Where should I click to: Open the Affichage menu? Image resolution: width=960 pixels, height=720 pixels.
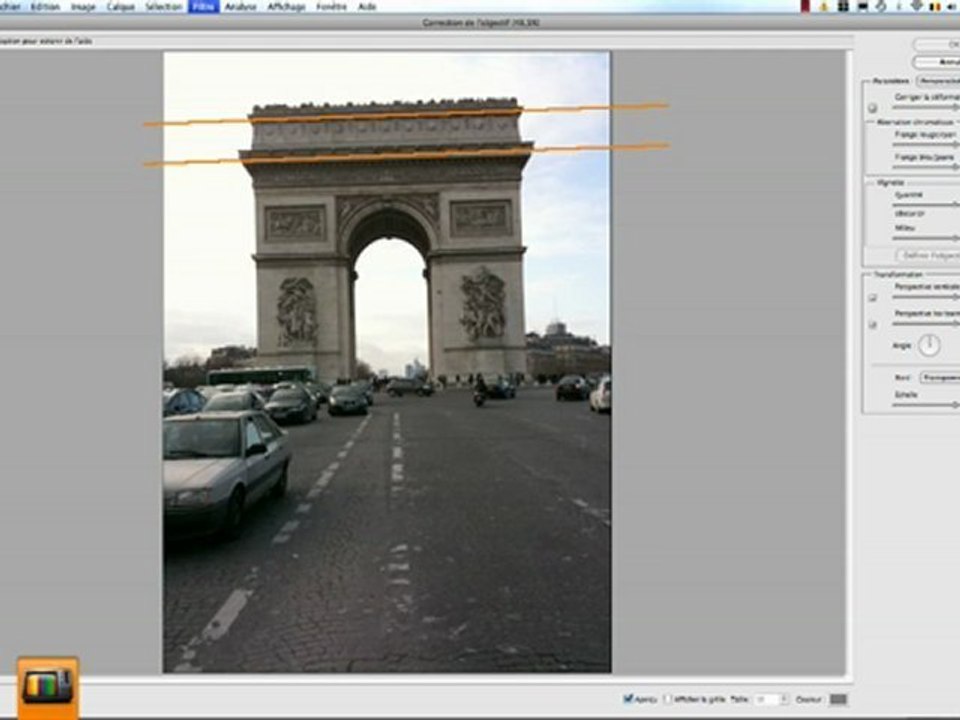point(287,7)
